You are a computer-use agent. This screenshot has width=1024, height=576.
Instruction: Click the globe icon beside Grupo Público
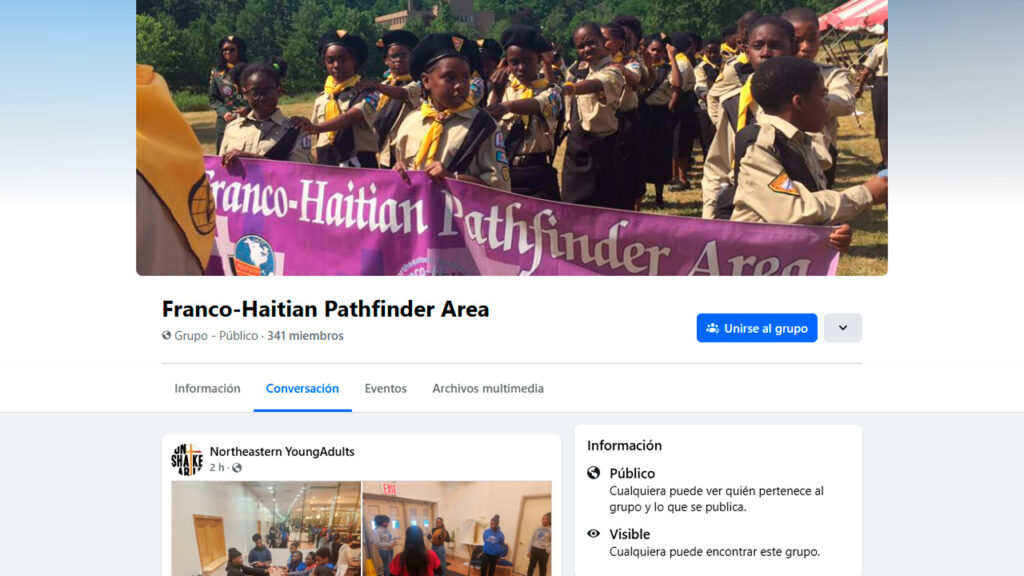click(x=167, y=335)
